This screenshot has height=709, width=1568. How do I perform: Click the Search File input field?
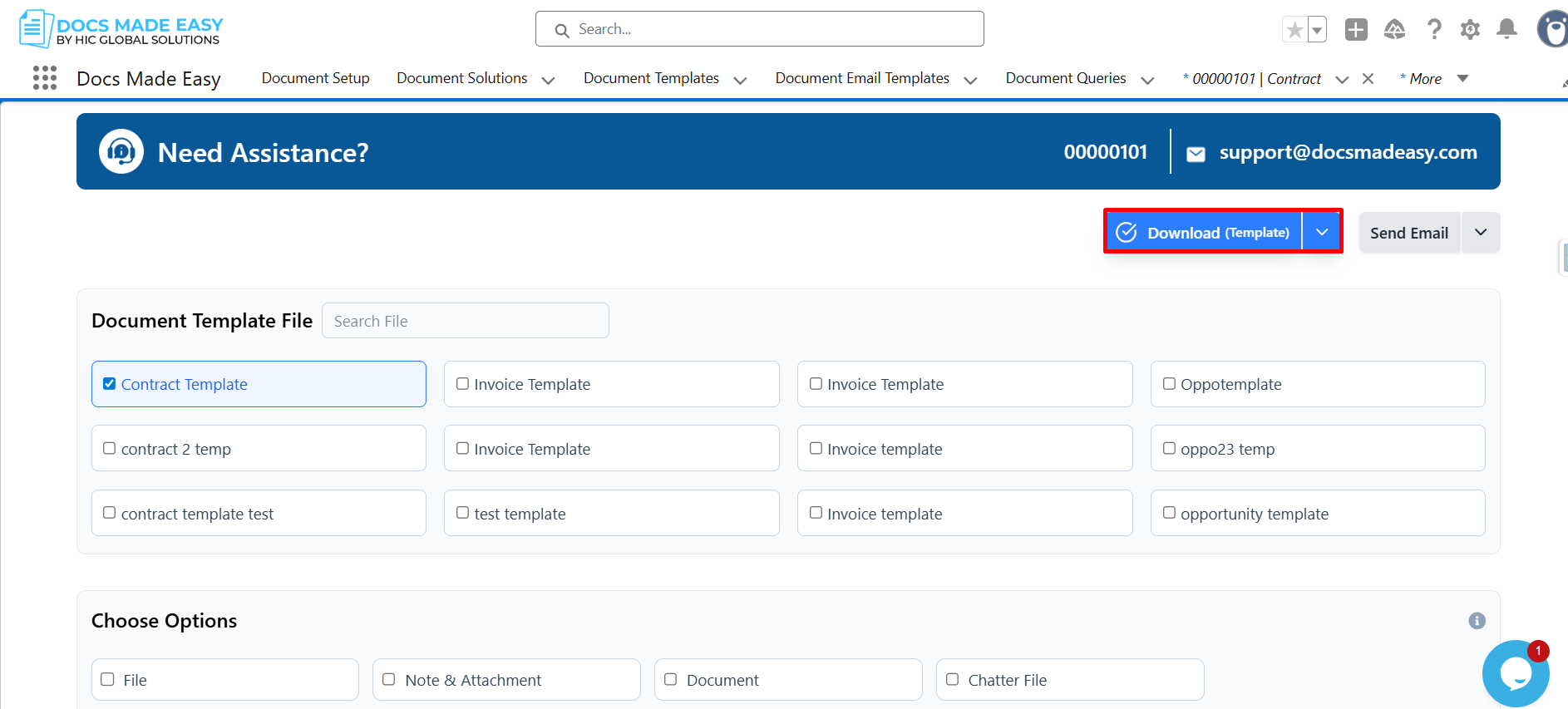click(465, 321)
